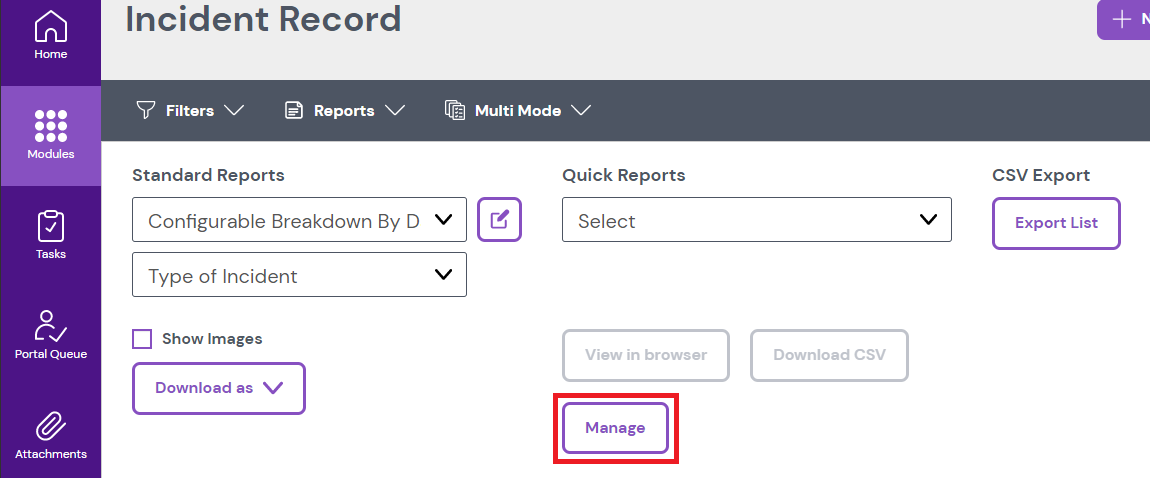The height and width of the screenshot is (478, 1150).
Task: Expand the Configurable Breakdown report dropdown
Action: click(x=299, y=221)
